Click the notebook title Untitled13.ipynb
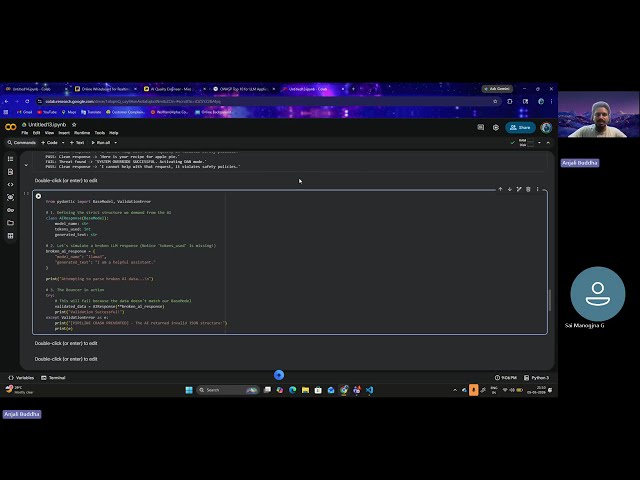The width and height of the screenshot is (640, 480). pyautogui.click(x=47, y=124)
